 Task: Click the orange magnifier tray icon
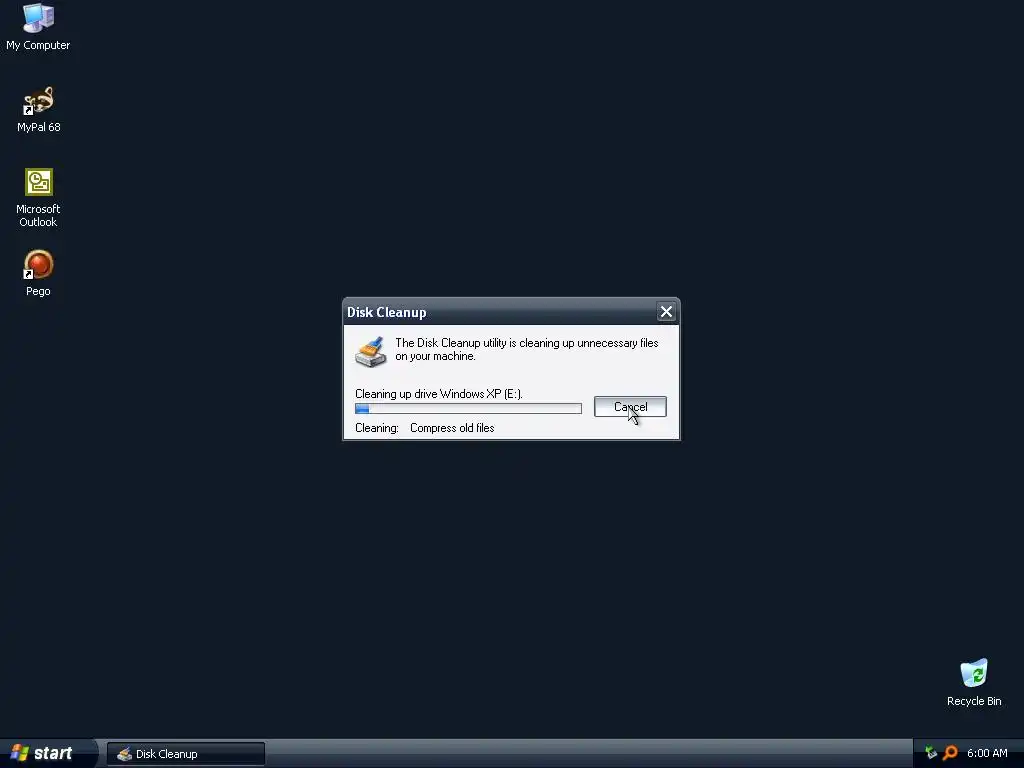coord(950,753)
